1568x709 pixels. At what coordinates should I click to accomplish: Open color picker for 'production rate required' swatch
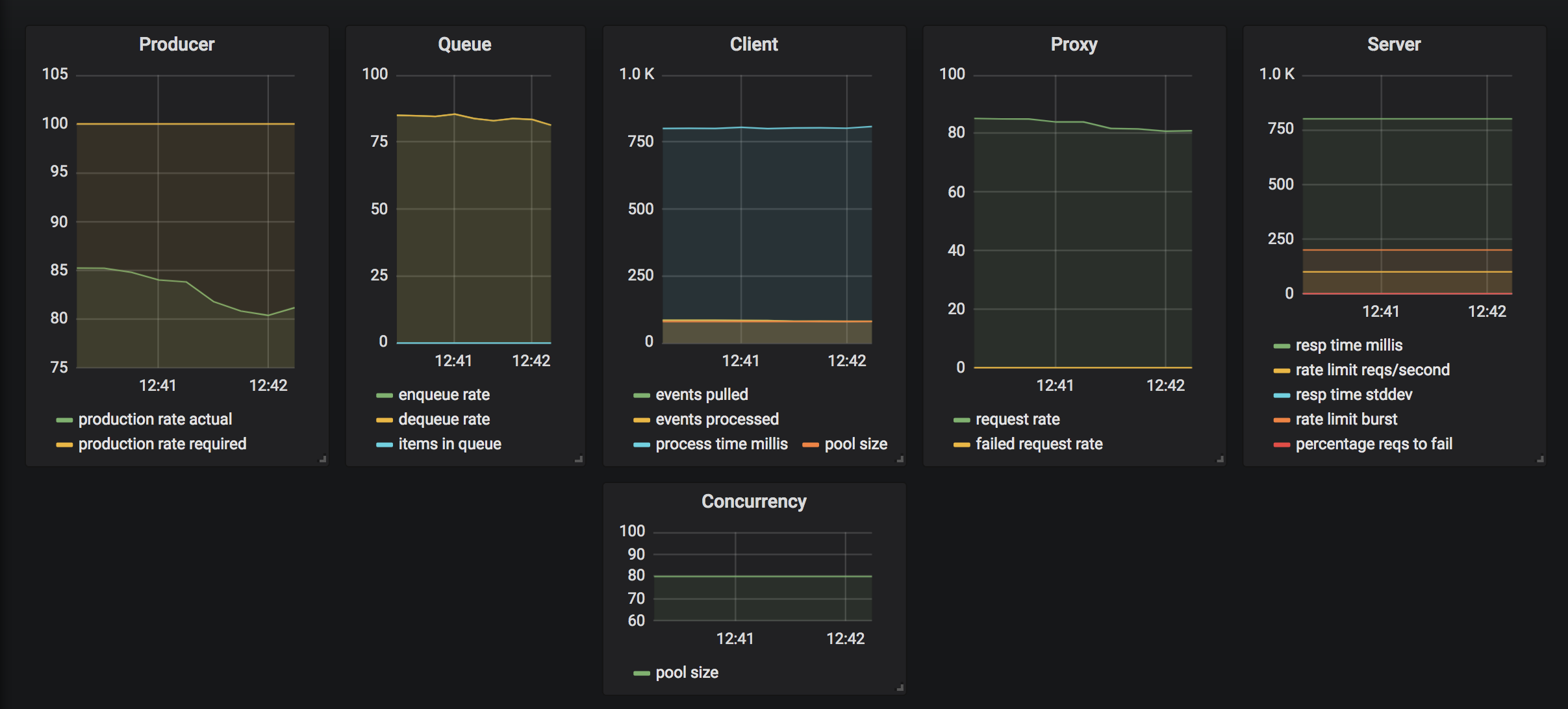[x=64, y=445]
